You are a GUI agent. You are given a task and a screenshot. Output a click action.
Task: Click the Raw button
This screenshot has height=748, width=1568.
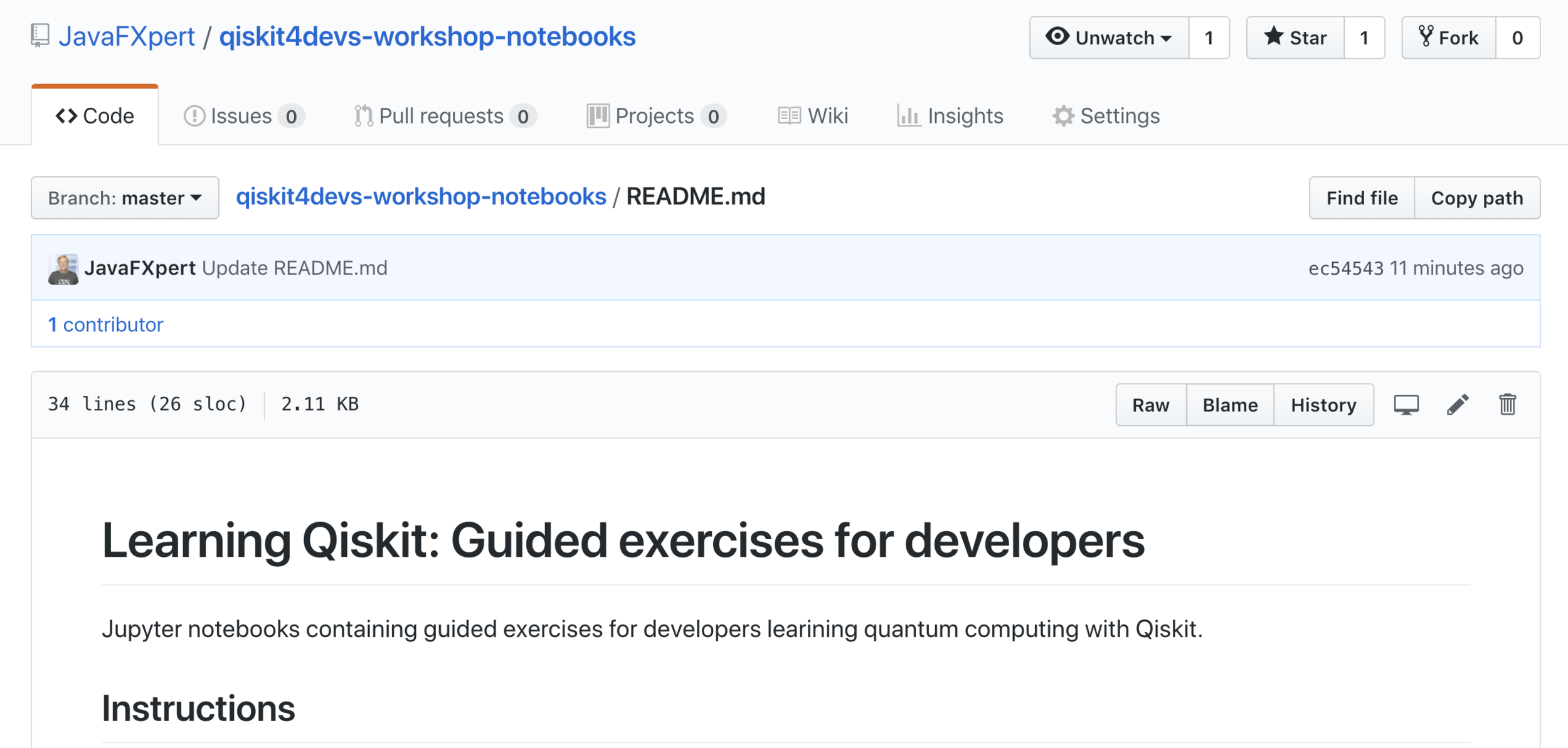pyautogui.click(x=1150, y=405)
